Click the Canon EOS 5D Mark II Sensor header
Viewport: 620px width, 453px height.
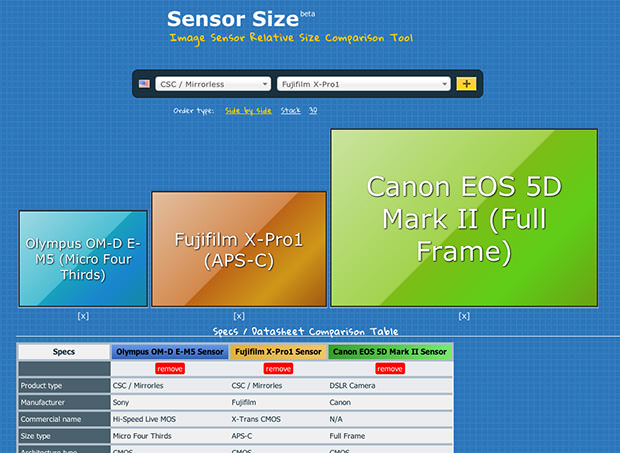coord(390,351)
